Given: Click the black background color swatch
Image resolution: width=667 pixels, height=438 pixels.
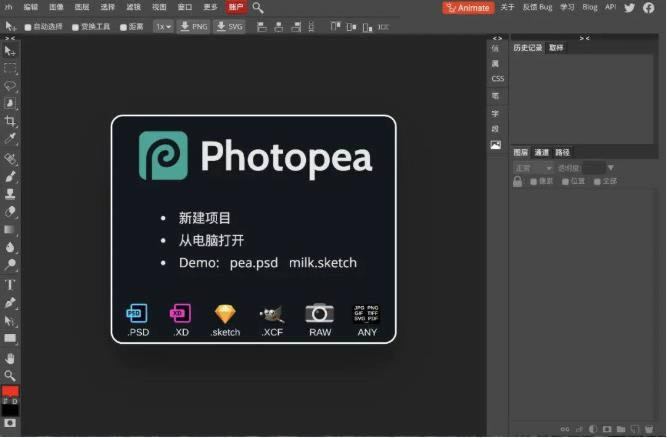Looking at the screenshot, I should 10,410.
